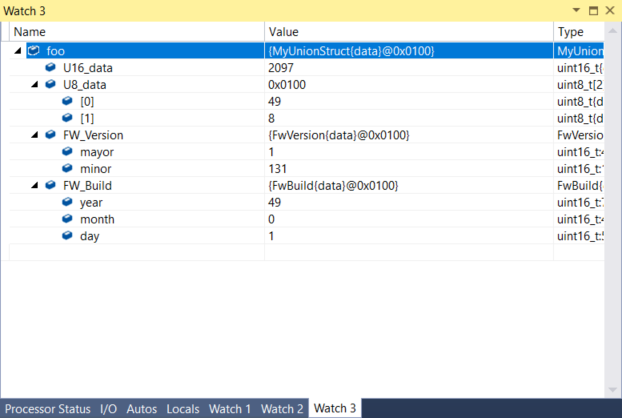
Task: Click the foo variable object icon
Action: pyautogui.click(x=34, y=50)
